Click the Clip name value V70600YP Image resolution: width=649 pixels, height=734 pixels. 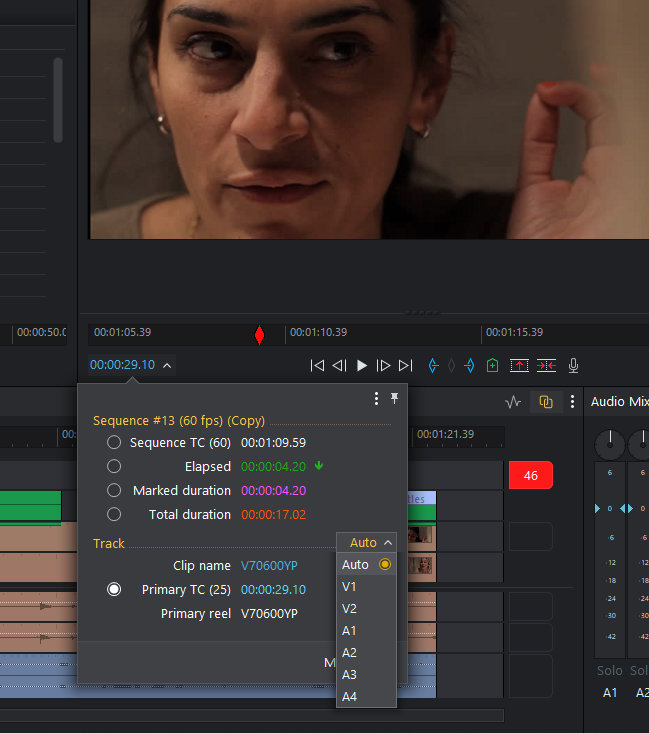pyautogui.click(x=269, y=565)
